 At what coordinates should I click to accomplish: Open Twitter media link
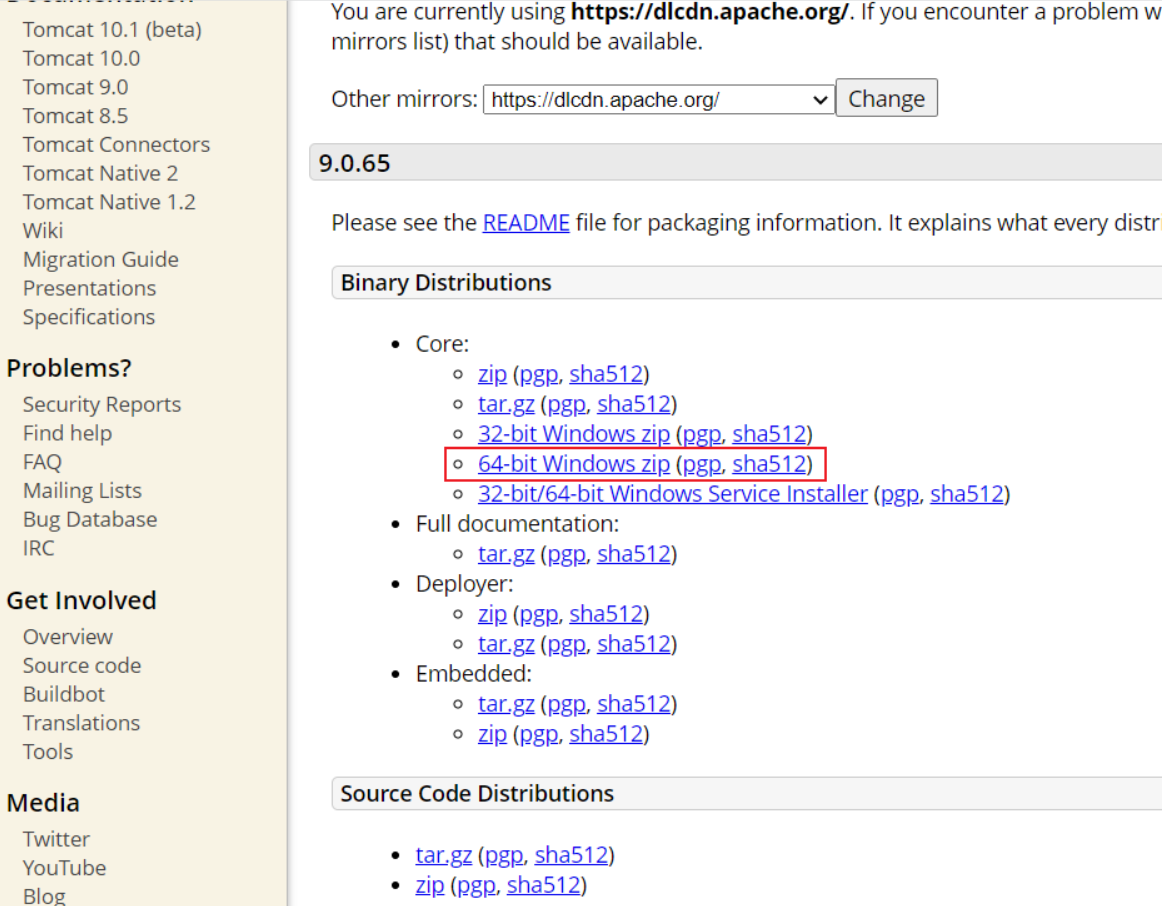coord(56,839)
